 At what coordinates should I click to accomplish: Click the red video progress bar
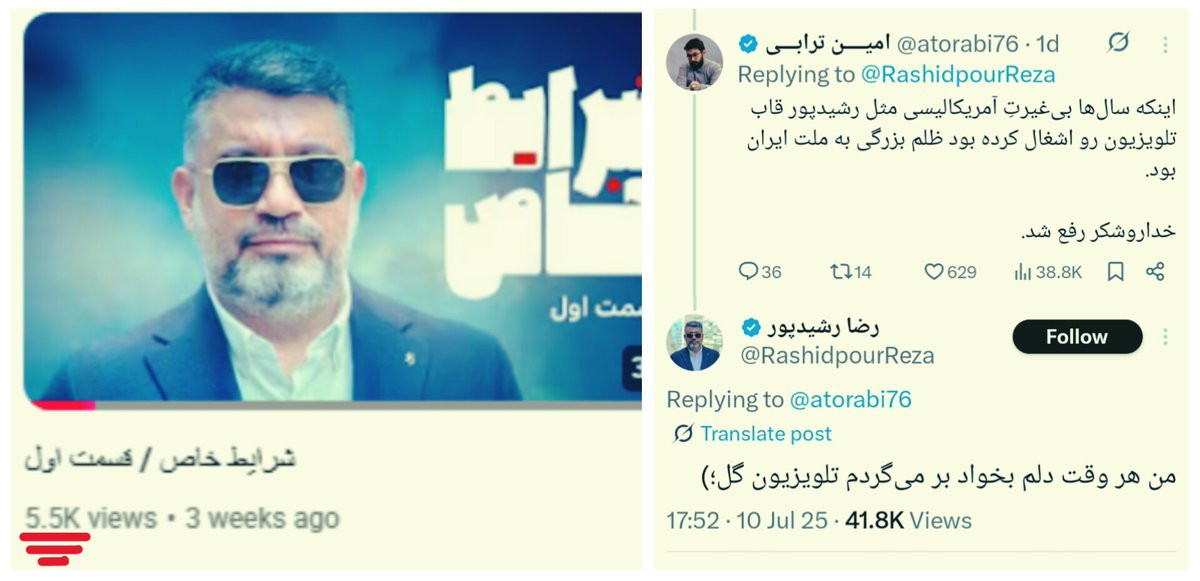(60, 405)
